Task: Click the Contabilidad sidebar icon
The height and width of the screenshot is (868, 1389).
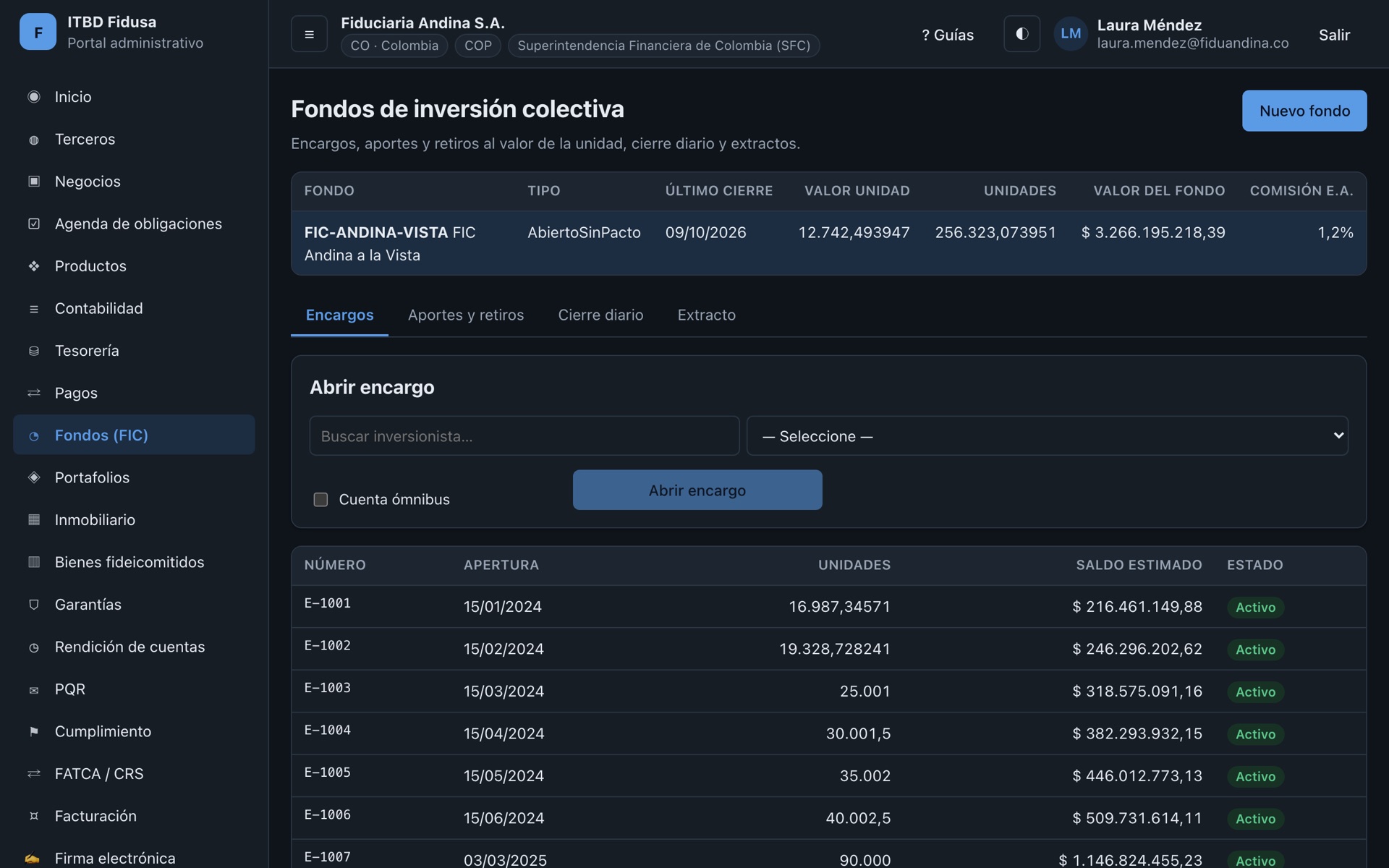Action: tap(34, 309)
